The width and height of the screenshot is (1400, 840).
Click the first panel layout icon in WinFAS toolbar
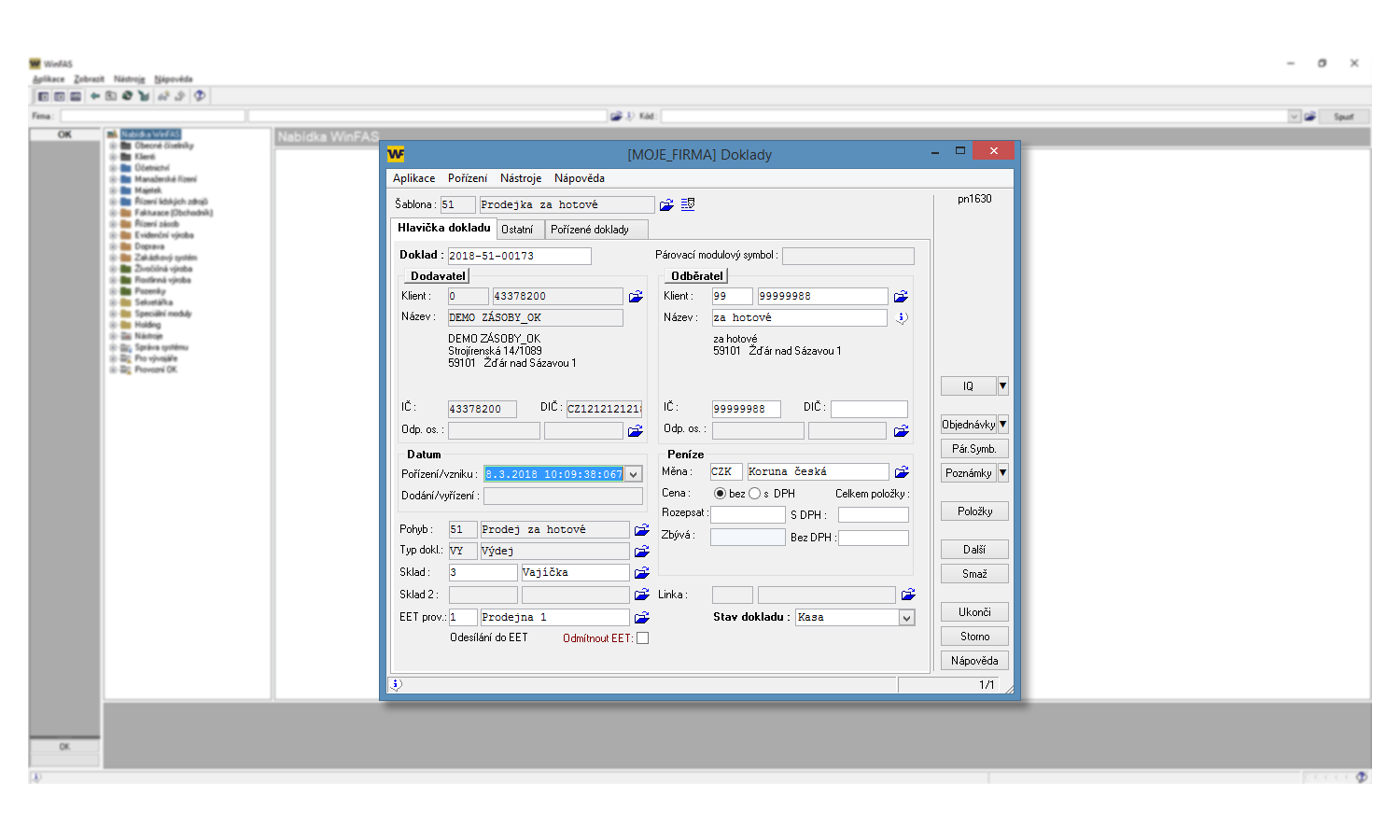(x=43, y=96)
